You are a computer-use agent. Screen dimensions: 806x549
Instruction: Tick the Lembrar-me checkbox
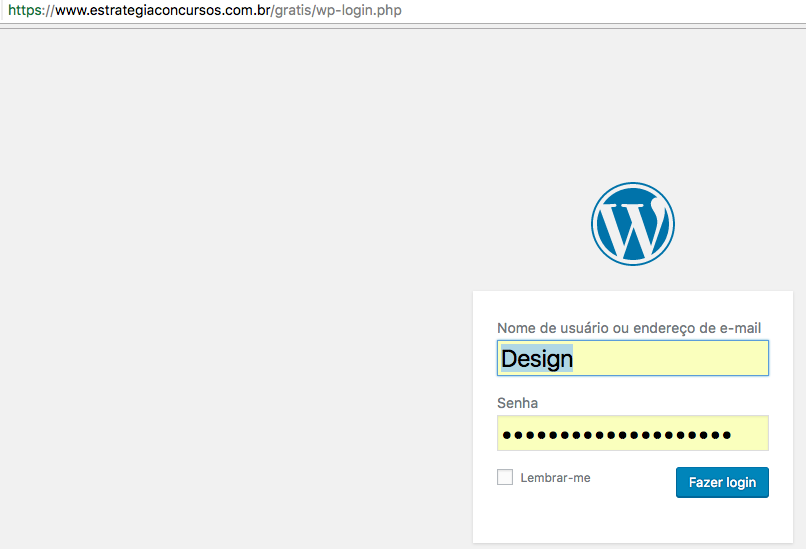(505, 477)
